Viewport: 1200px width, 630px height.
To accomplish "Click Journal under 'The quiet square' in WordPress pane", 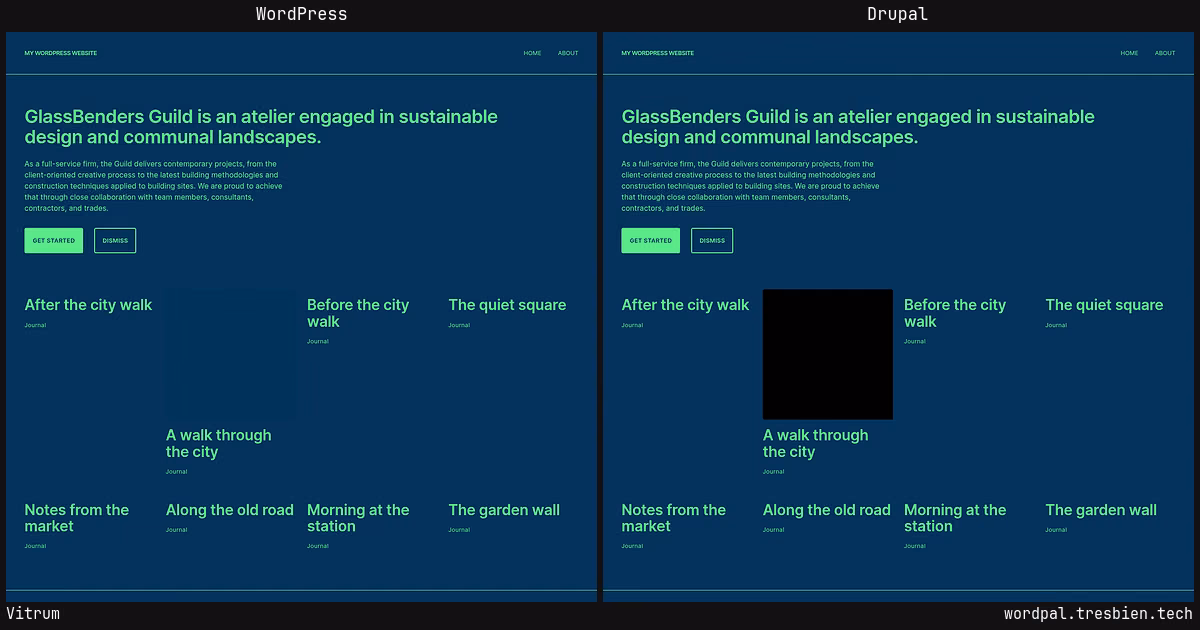I will pos(459,325).
